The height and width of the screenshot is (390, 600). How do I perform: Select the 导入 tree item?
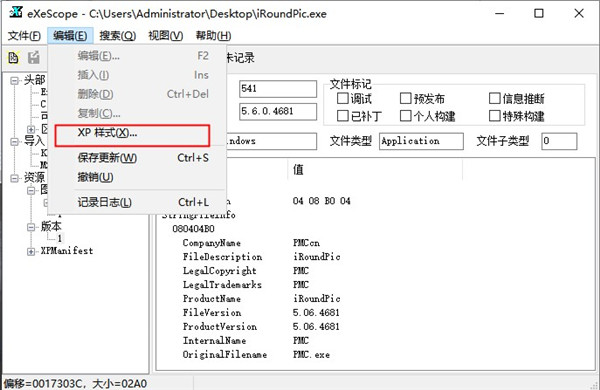(x=34, y=141)
